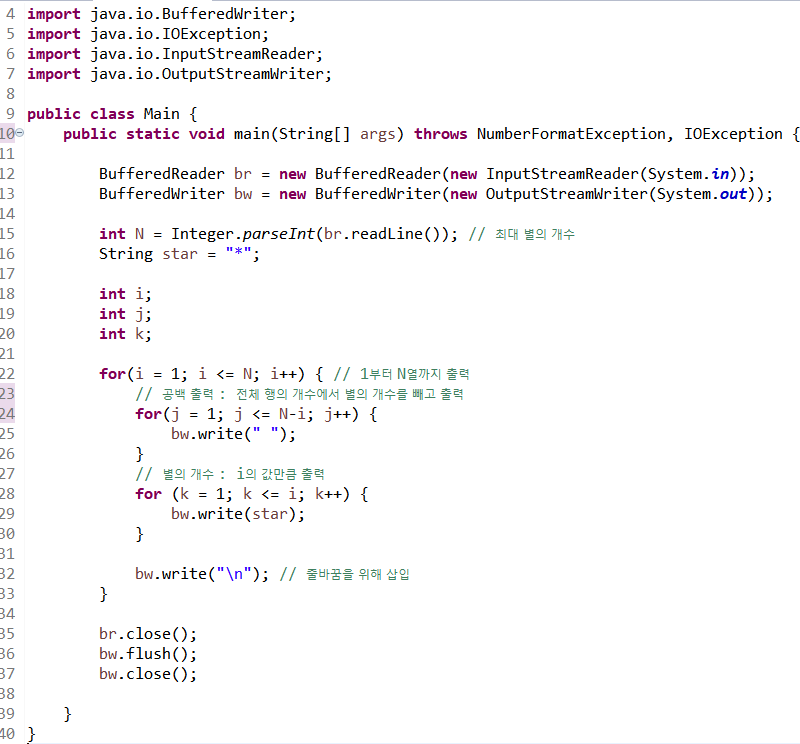Click the loop 'for (k = 1; k <= i; k++)'
Viewport: 800px width, 744px height.
(x=242, y=494)
